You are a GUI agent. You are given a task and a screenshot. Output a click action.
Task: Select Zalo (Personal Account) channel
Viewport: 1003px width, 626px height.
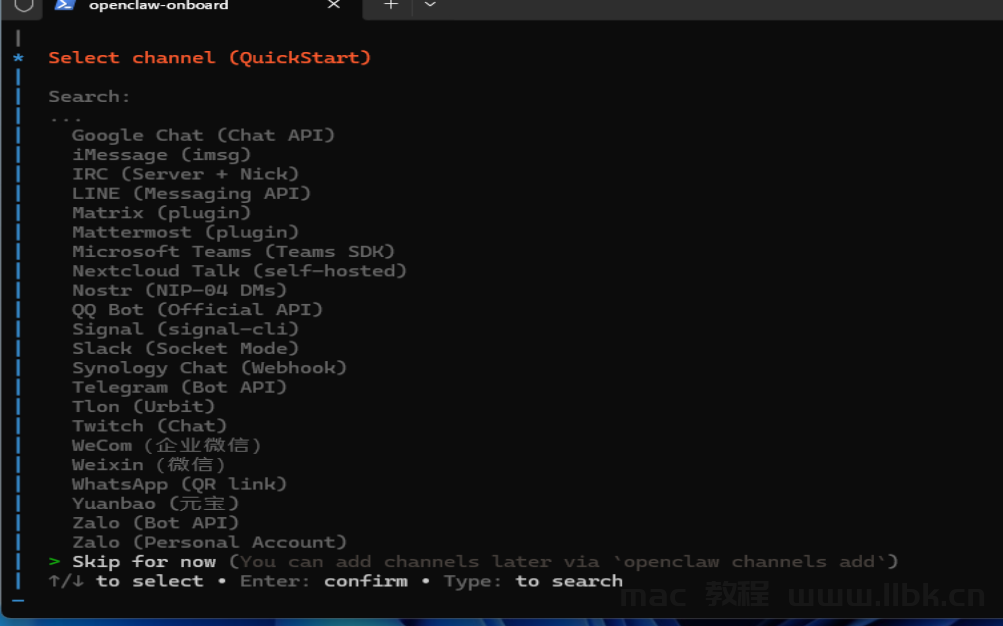pos(209,542)
